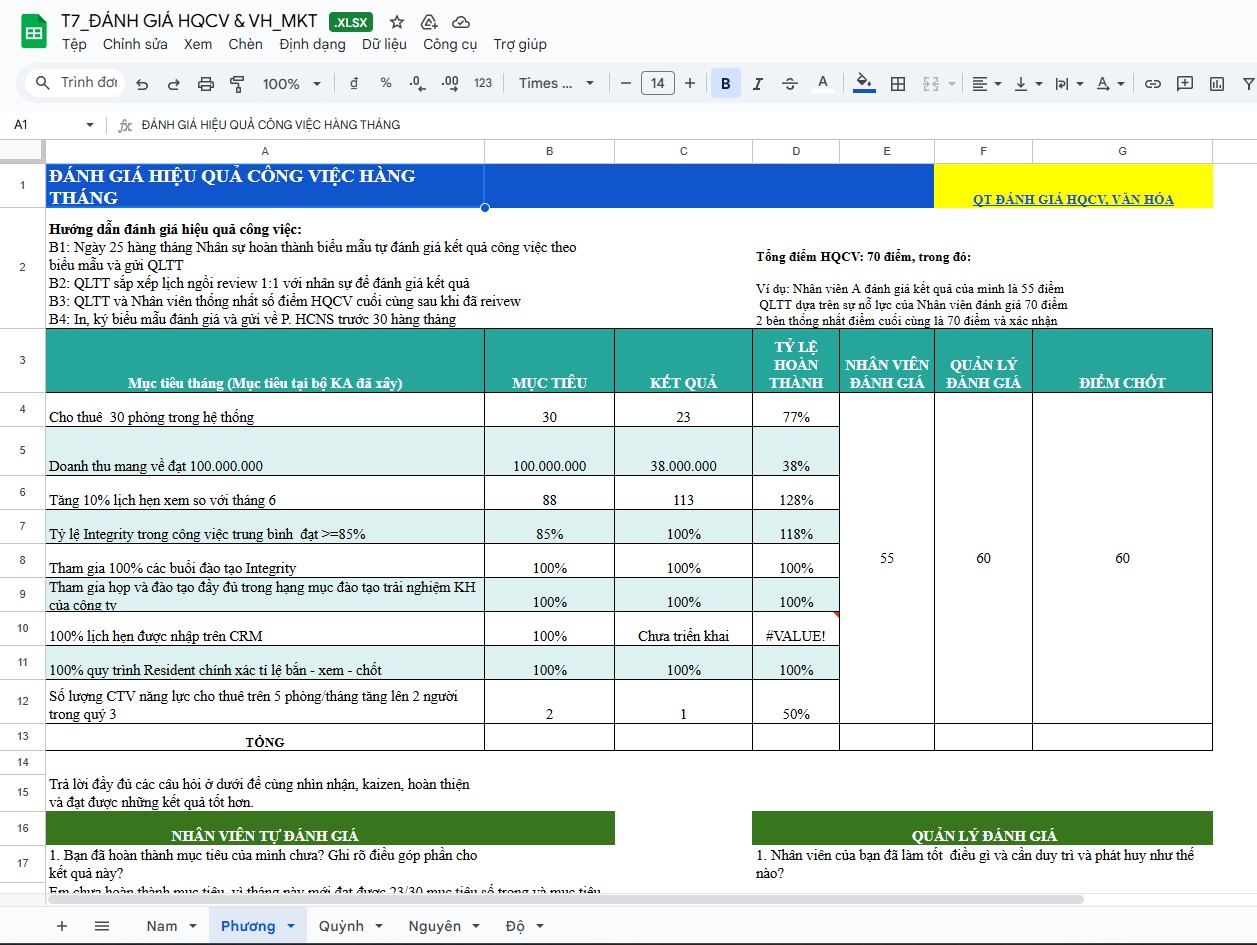Star the document with the star icon
This screenshot has height=945, width=1257.
coord(397,22)
